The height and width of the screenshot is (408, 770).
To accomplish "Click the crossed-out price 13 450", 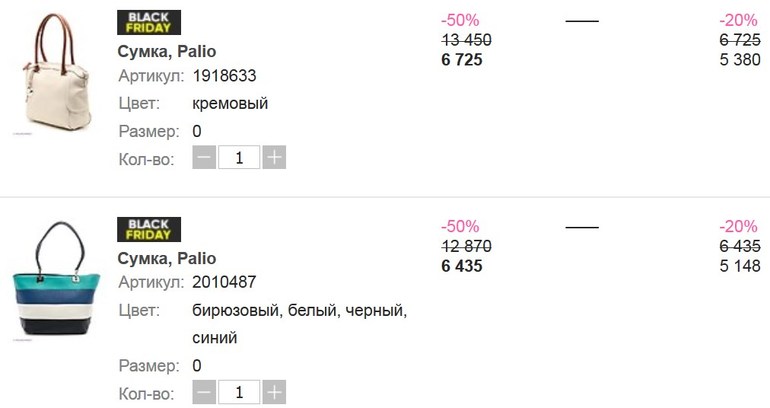I will pyautogui.click(x=466, y=40).
